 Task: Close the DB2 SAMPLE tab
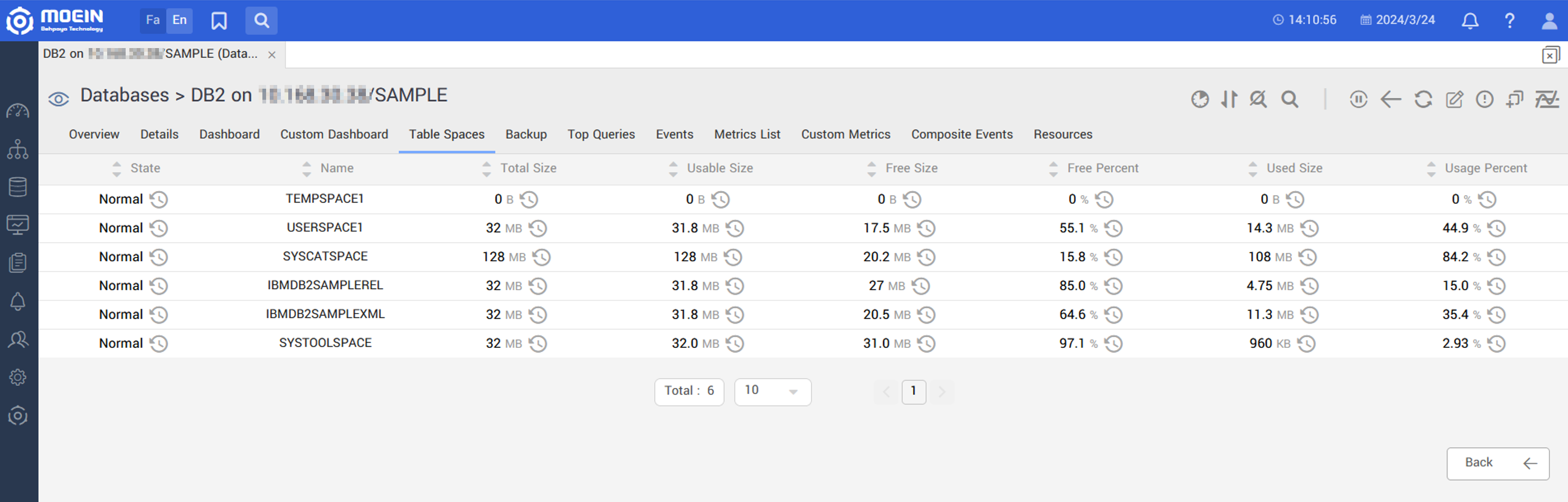pos(272,55)
